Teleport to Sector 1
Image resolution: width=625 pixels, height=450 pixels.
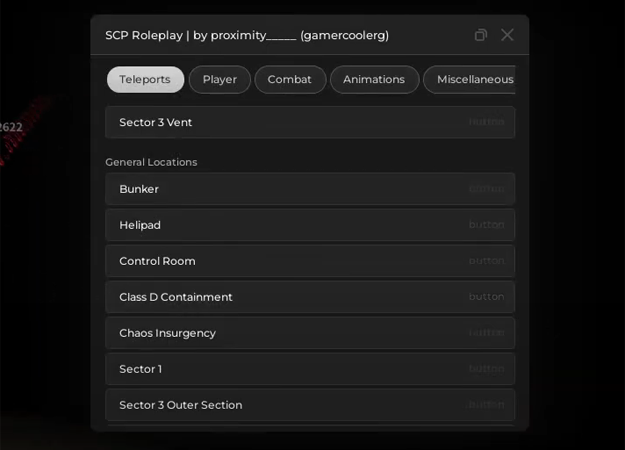click(x=310, y=369)
